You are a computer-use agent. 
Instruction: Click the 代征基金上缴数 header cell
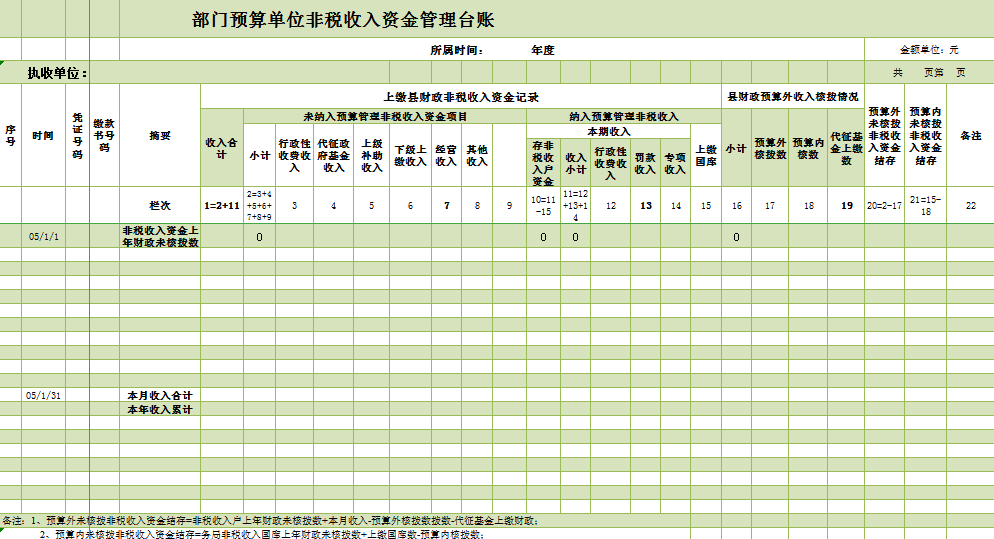(846, 148)
